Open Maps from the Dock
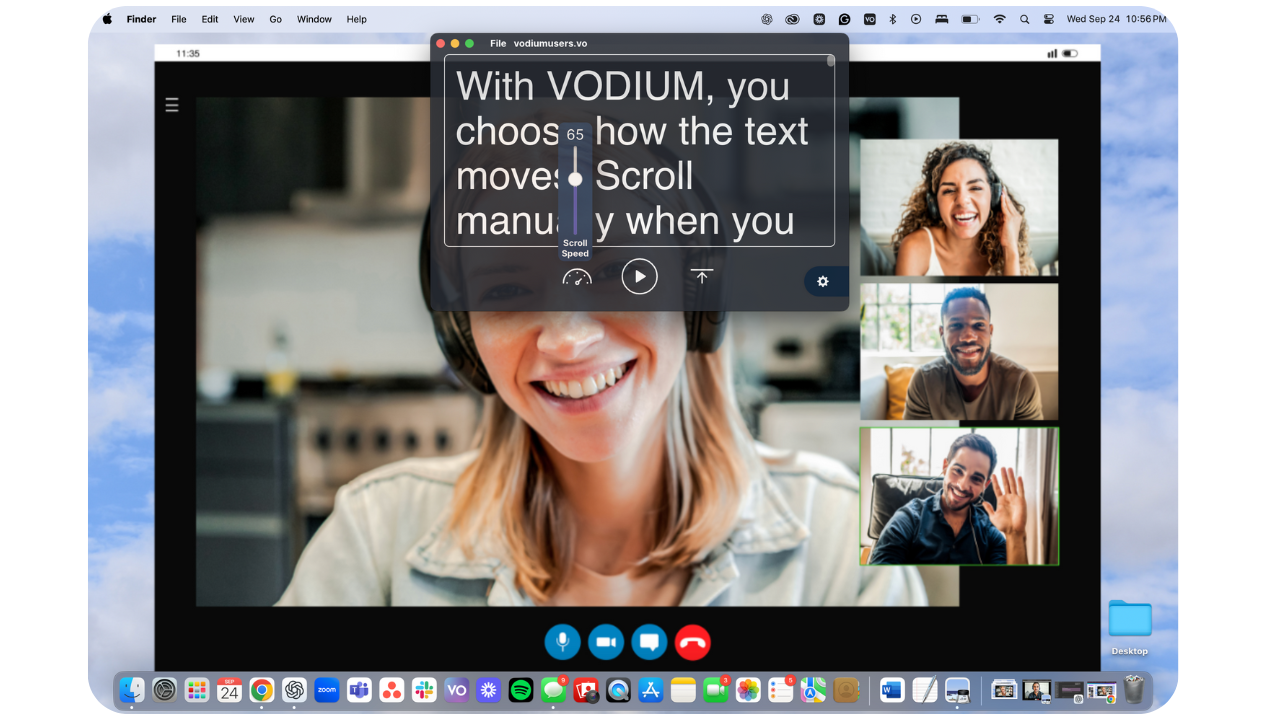Image resolution: width=1280 pixels, height=720 pixels. [x=813, y=690]
